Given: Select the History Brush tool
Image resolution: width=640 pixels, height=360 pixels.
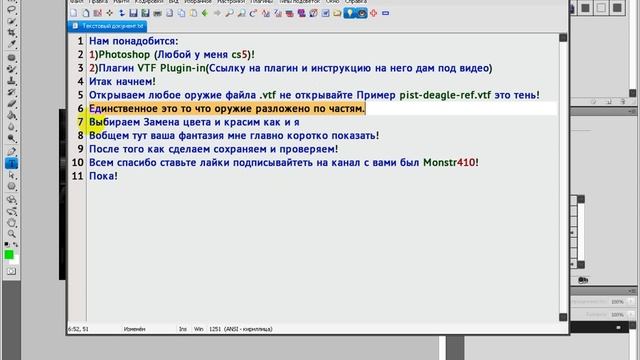Looking at the screenshot, I should pos(11,92).
